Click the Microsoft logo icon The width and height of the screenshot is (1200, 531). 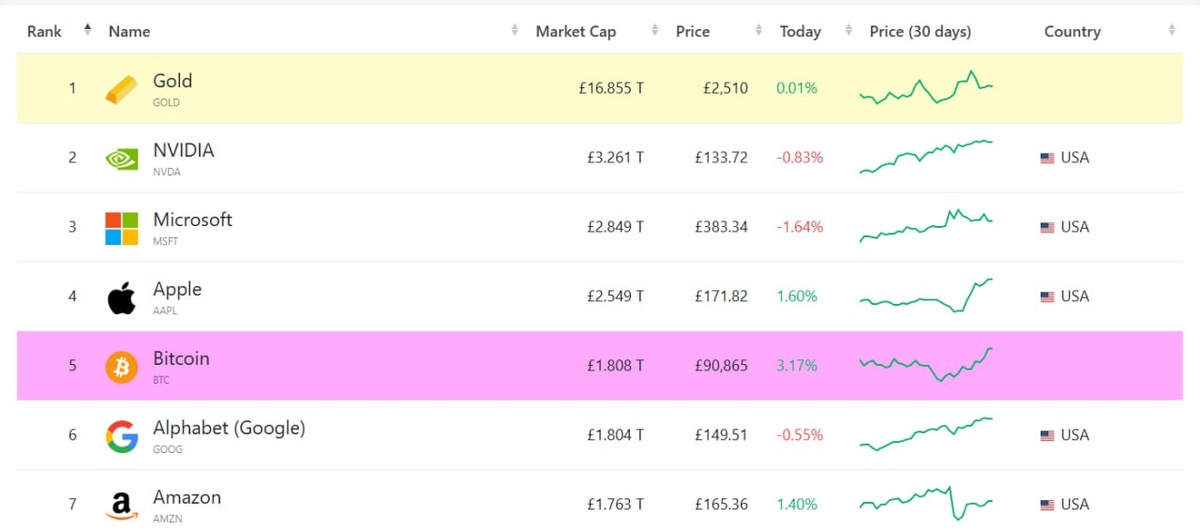(121, 227)
